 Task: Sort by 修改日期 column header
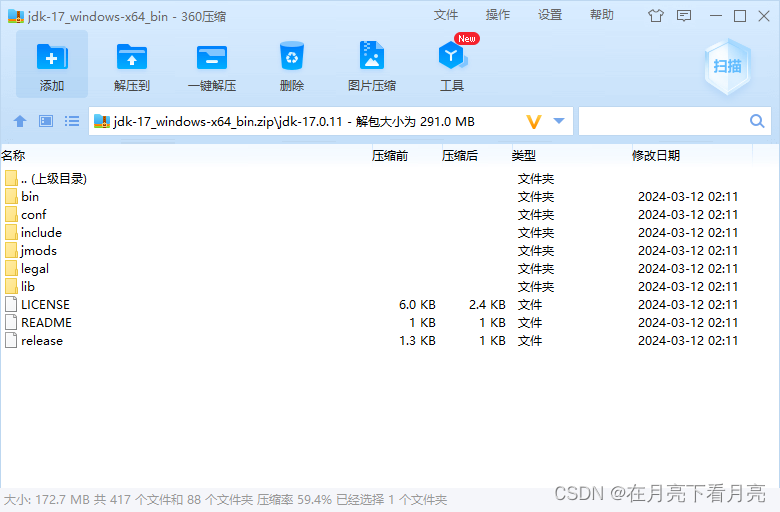656,156
